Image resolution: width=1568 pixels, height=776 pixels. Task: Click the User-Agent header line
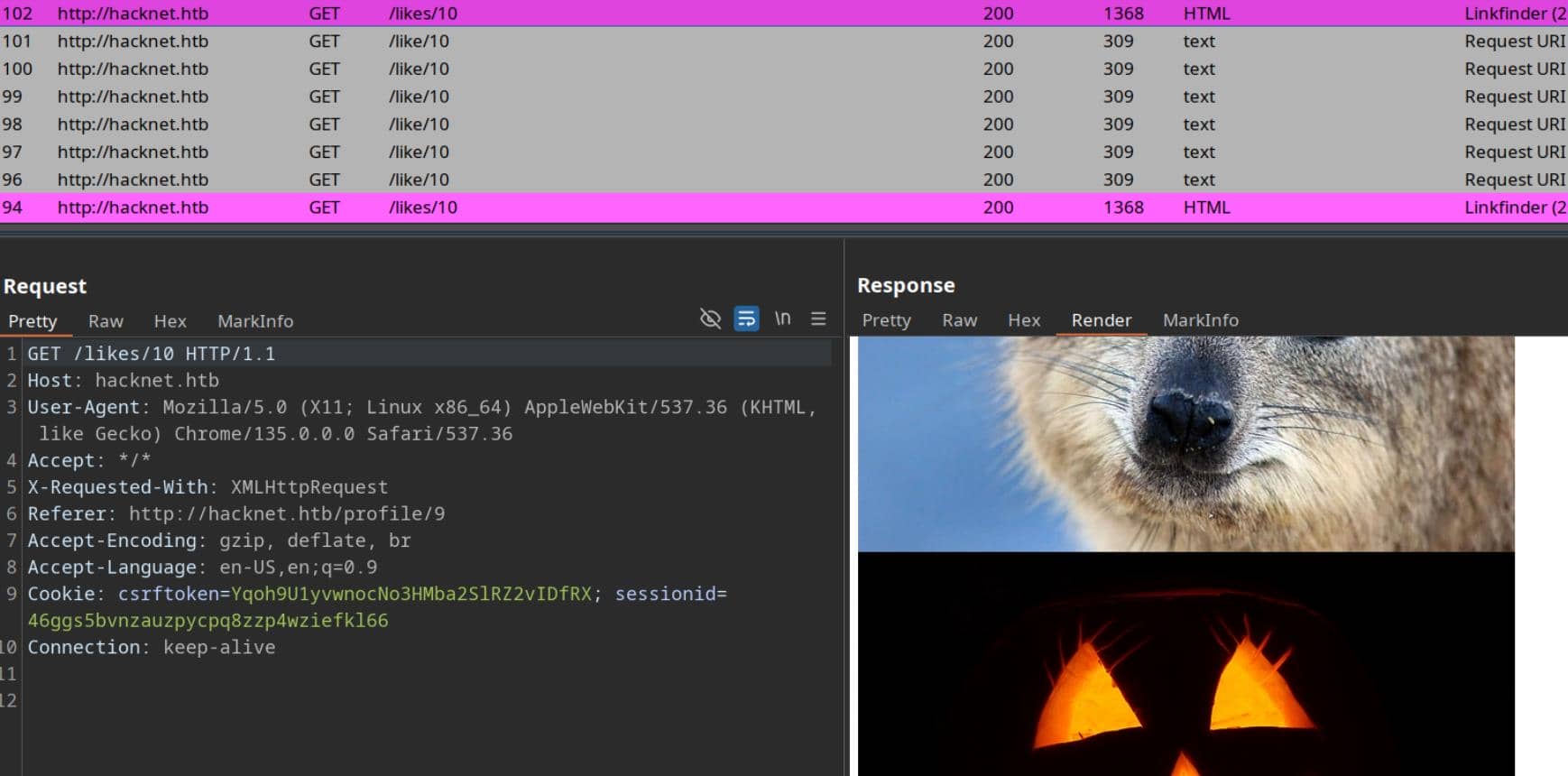click(x=422, y=420)
